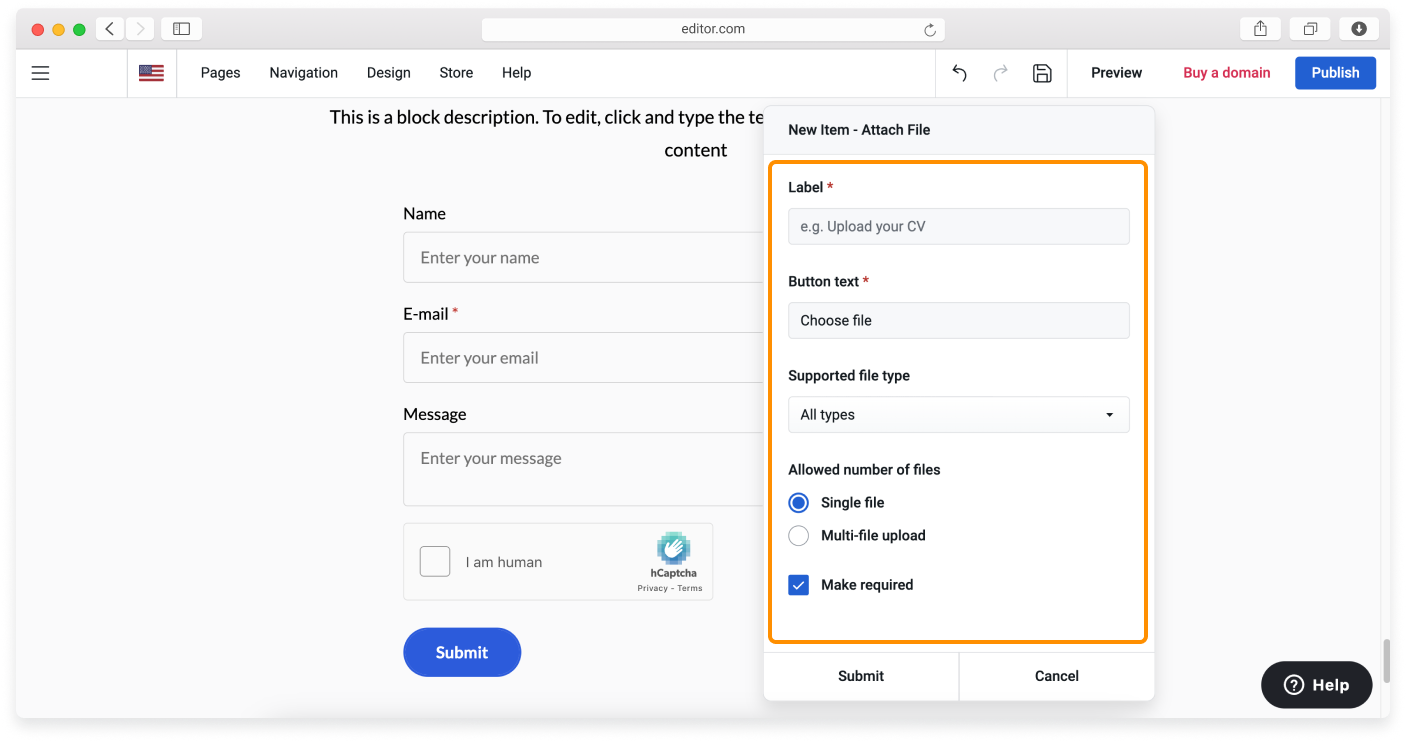Click the US flag language icon
The height and width of the screenshot is (742, 1406).
[x=151, y=73]
